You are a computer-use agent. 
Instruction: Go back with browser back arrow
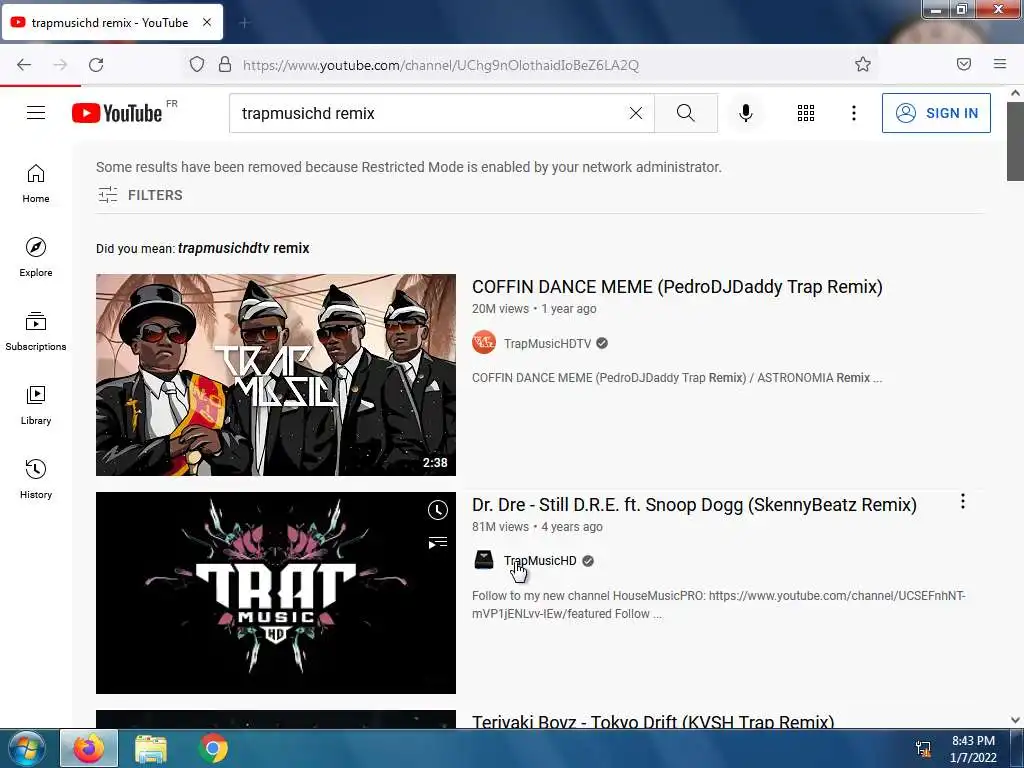click(24, 64)
